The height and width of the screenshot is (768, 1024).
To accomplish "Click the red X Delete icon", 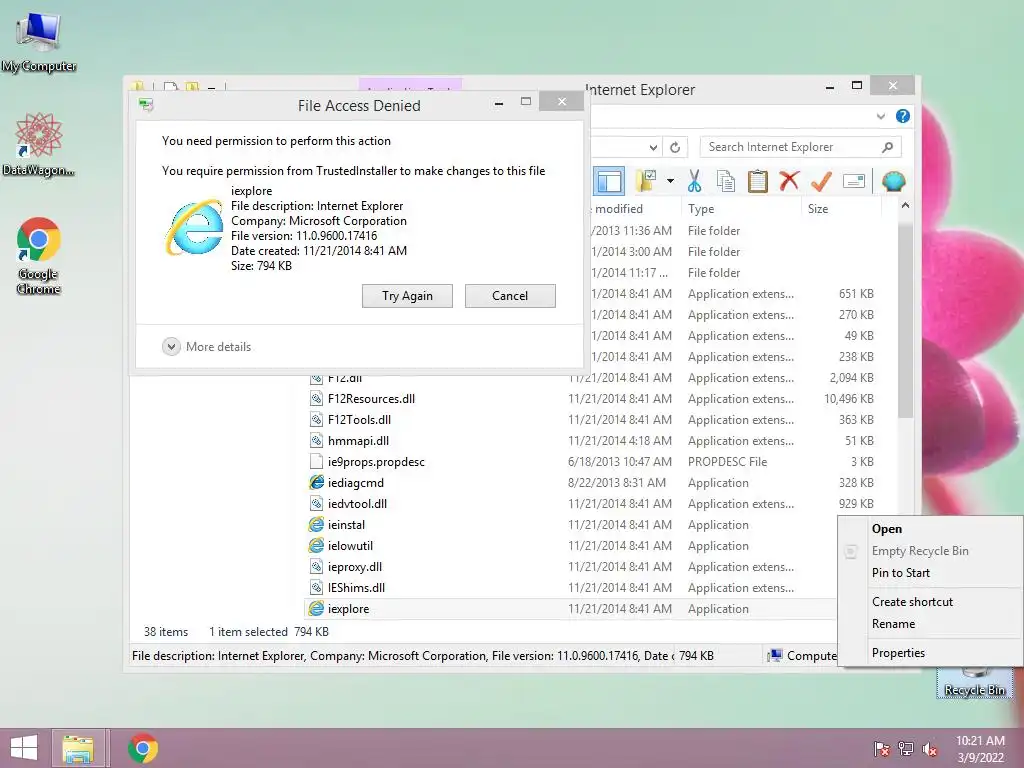I will click(789, 180).
